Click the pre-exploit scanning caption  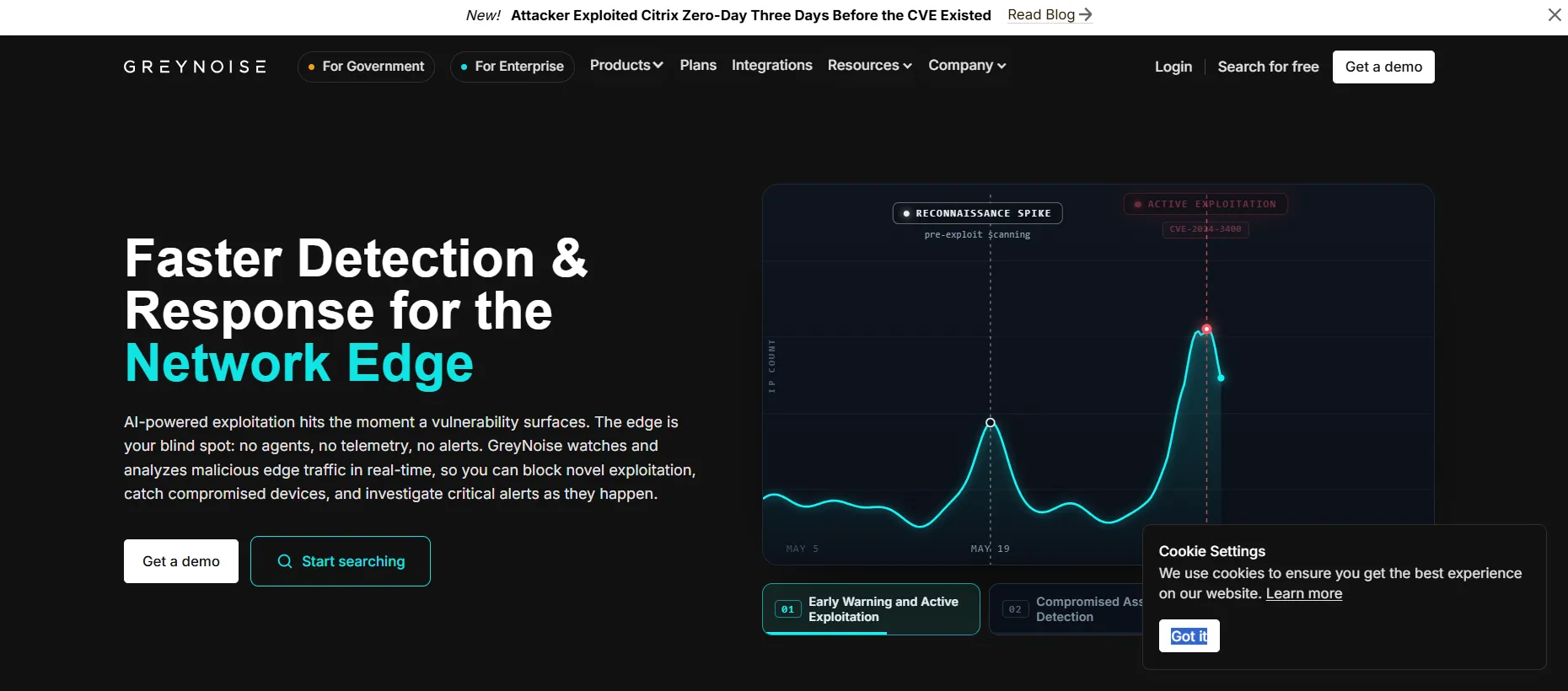click(977, 234)
